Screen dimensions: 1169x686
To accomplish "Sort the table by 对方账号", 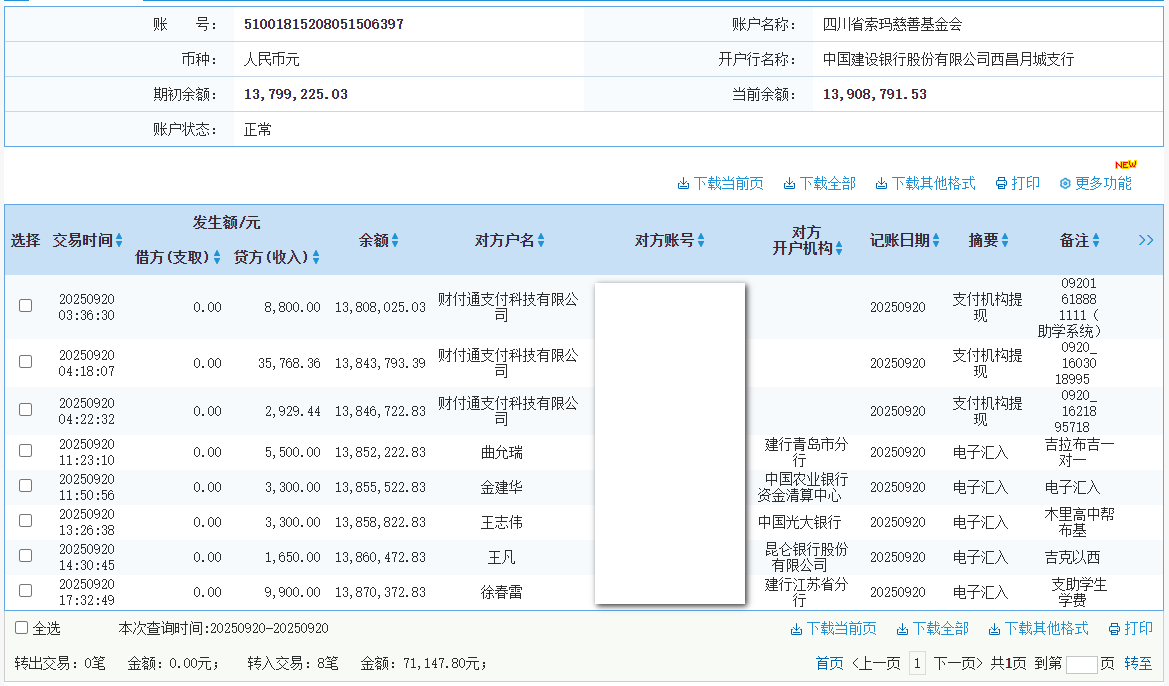I will tap(701, 241).
